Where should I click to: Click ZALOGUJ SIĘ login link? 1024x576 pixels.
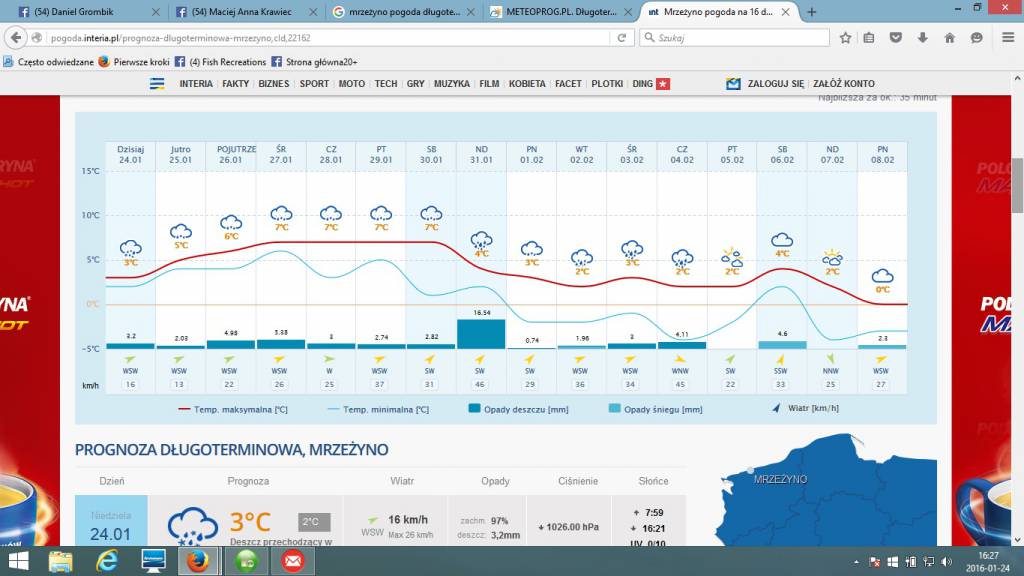pos(776,84)
